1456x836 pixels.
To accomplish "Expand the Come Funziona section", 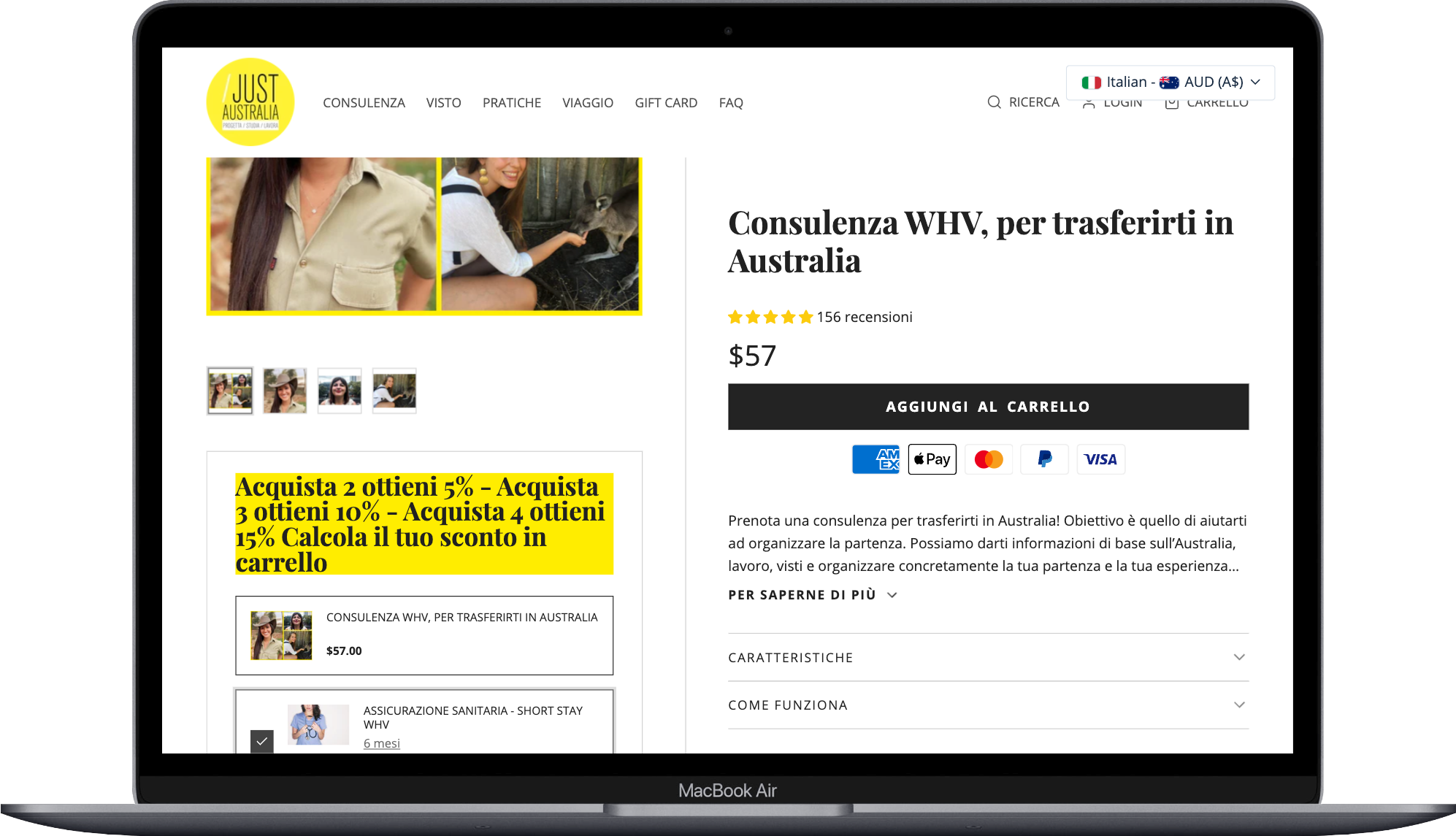I will [988, 705].
